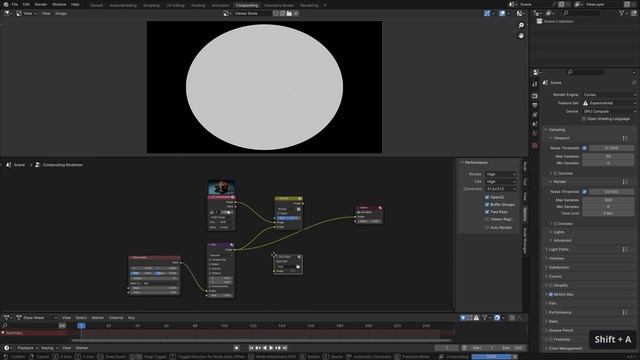Expand the Curves panel

tap(555, 276)
